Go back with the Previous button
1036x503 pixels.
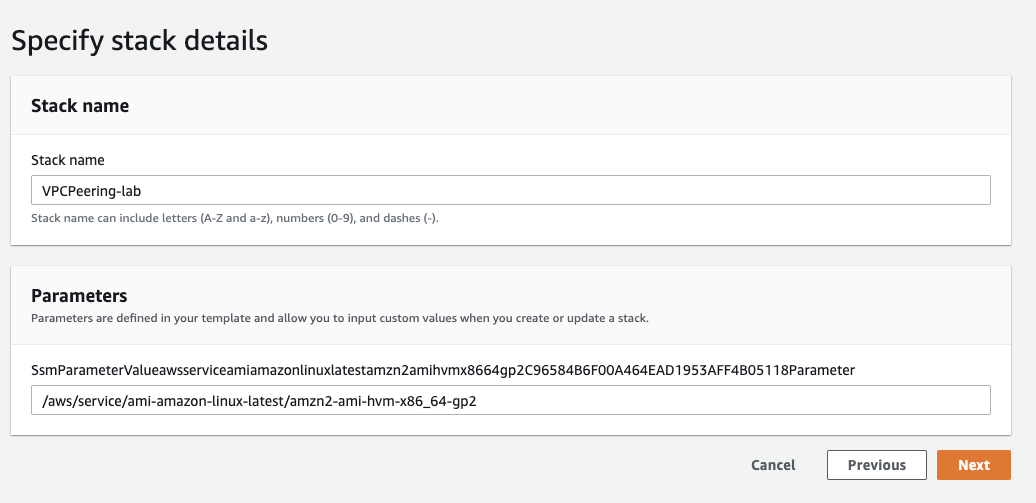(876, 465)
